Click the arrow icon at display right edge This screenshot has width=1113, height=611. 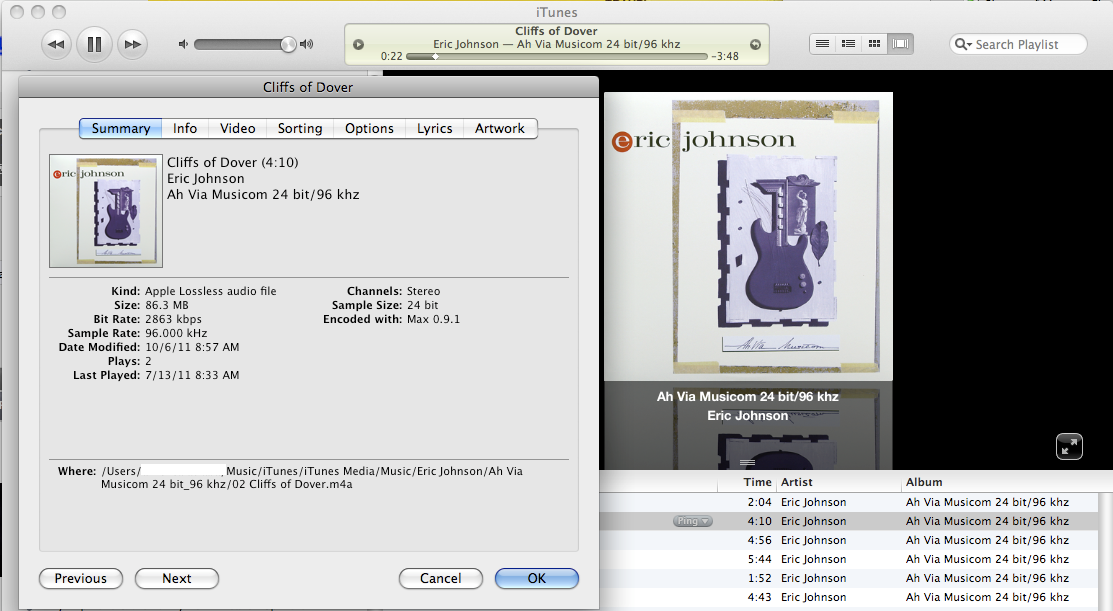755,44
